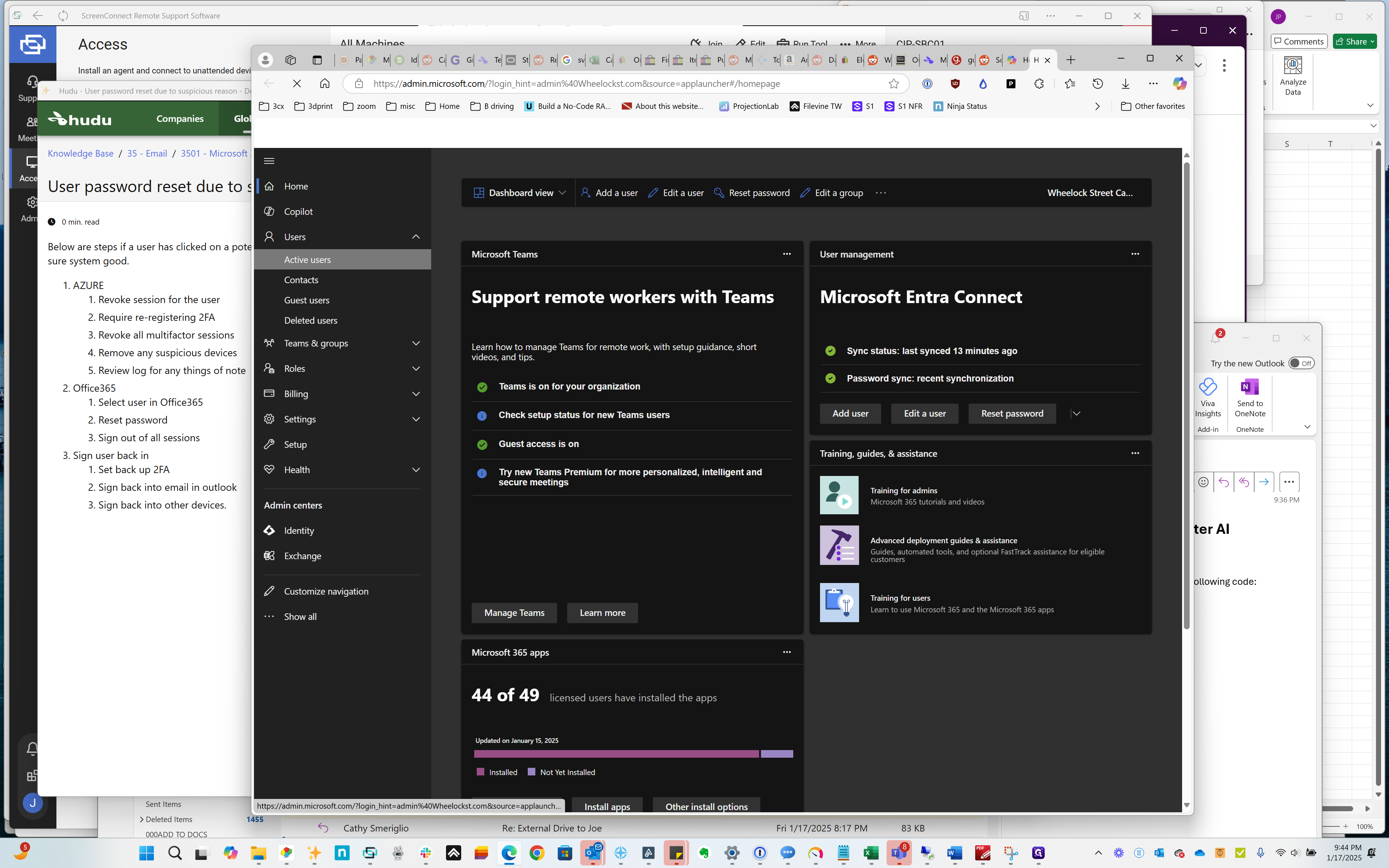Viewport: 1389px width, 868px height.
Task: Click Add user button in User management
Action: tap(850, 413)
